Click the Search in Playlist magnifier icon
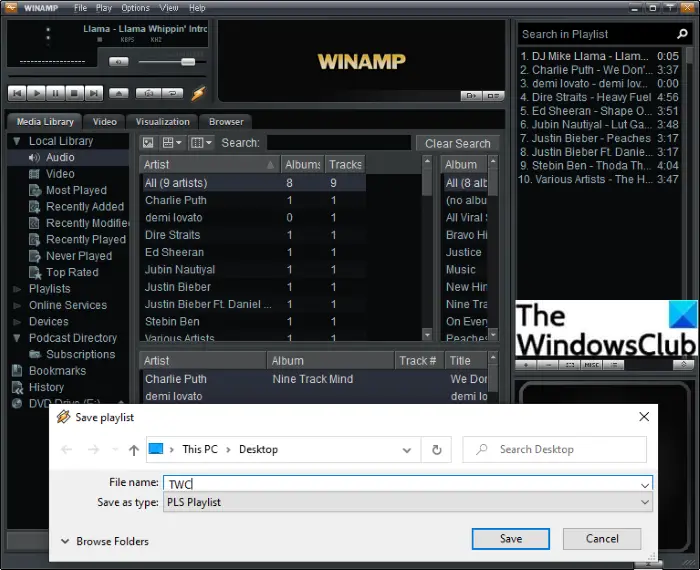Screen dimensions: 700x570 tap(682, 34)
